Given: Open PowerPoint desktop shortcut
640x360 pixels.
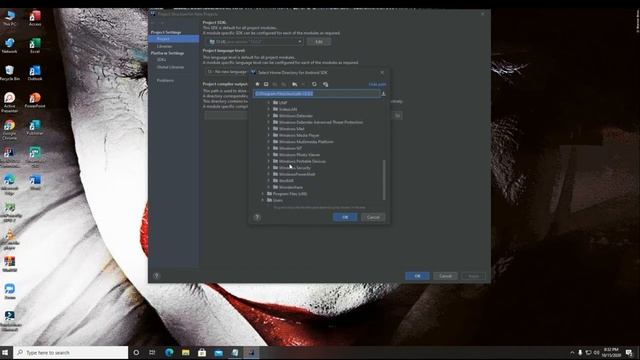Looking at the screenshot, I should coord(35,100).
